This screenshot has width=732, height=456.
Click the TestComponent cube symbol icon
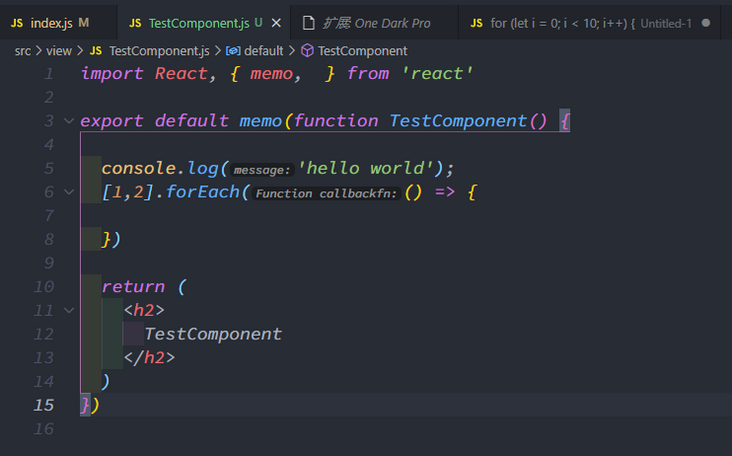coord(307,50)
